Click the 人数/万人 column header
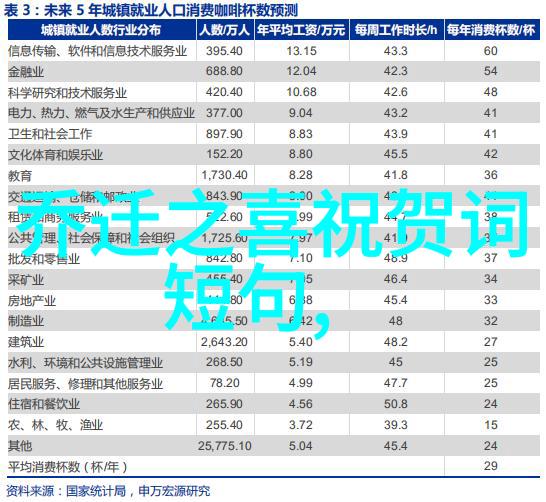This screenshot has width=546, height=502. 225,30
